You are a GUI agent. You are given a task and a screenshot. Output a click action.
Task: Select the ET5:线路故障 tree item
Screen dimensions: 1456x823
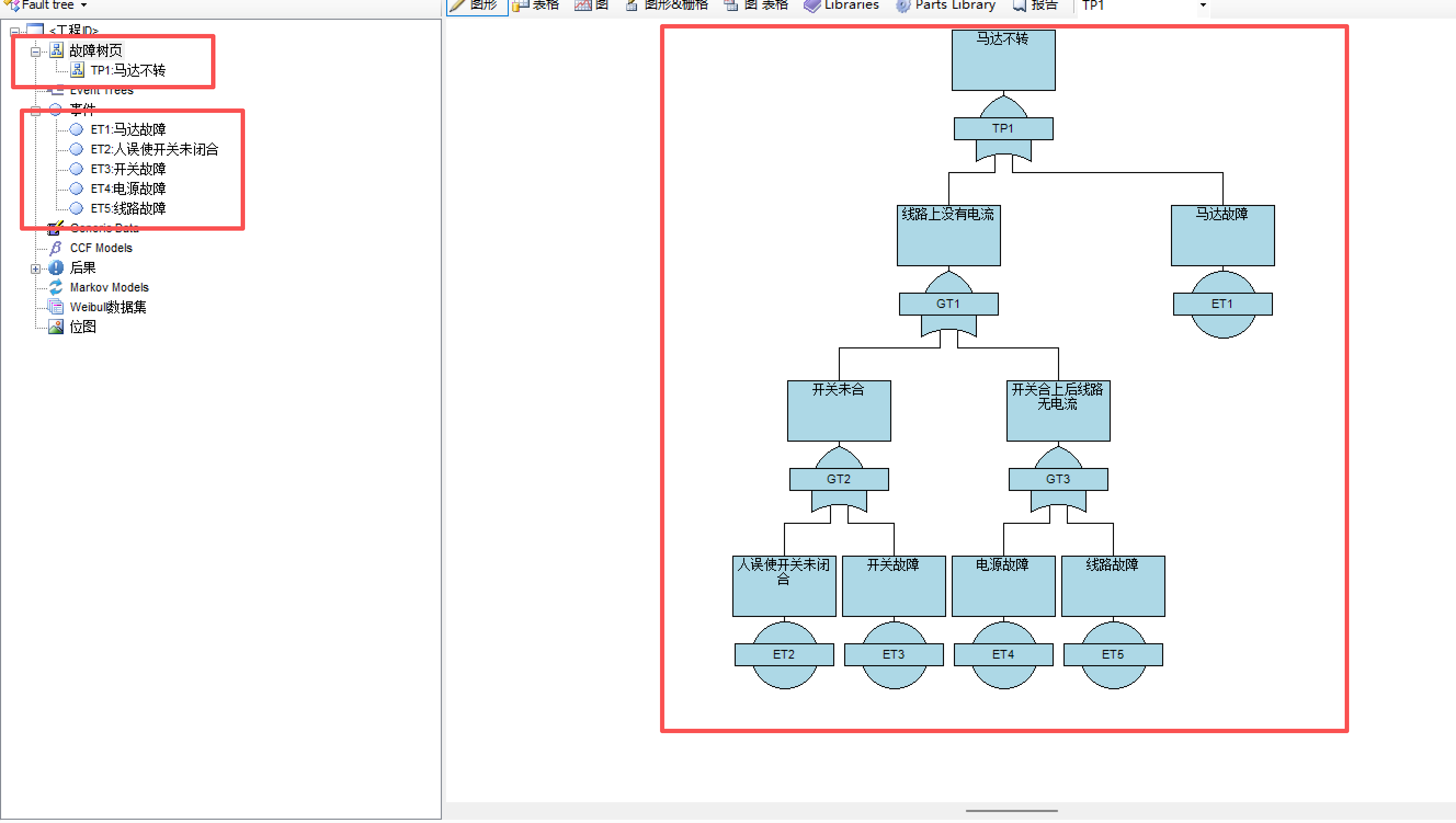click(x=128, y=209)
